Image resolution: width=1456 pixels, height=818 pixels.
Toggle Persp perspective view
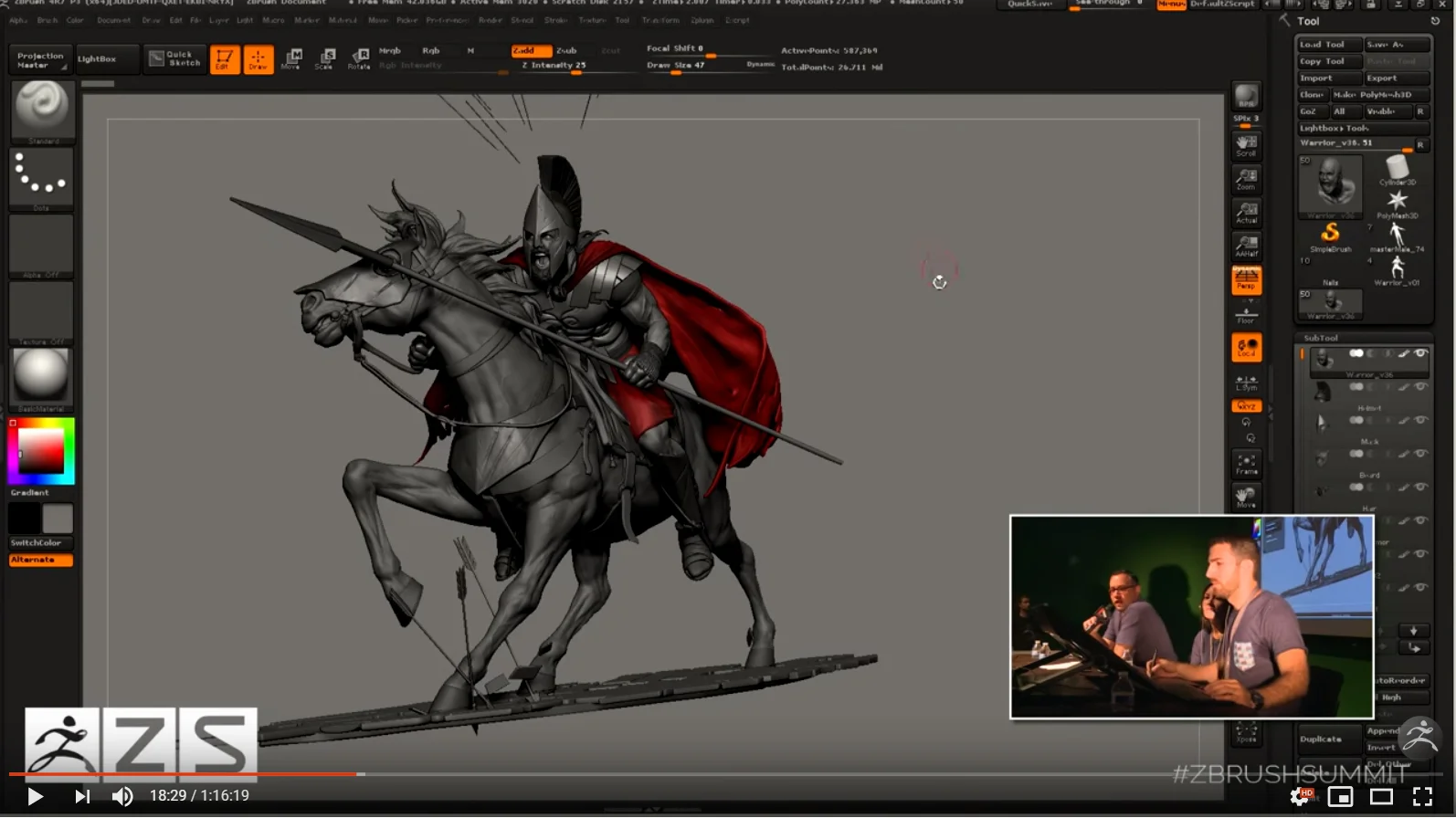(x=1246, y=279)
